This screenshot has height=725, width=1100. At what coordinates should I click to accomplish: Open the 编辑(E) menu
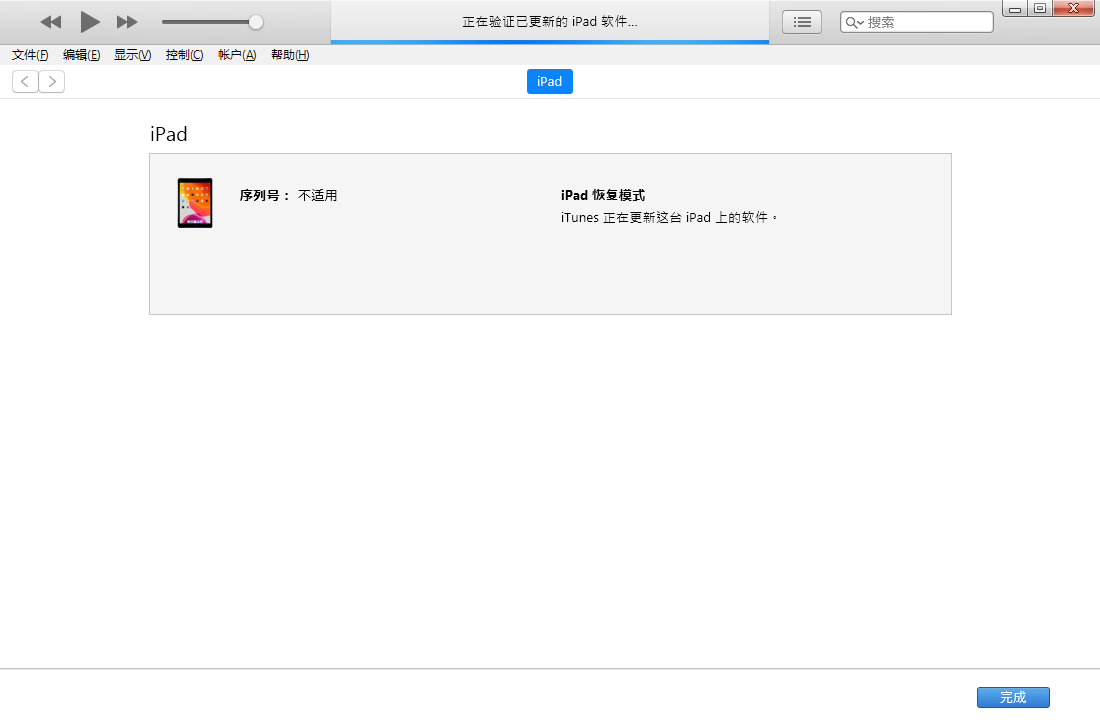coord(81,55)
